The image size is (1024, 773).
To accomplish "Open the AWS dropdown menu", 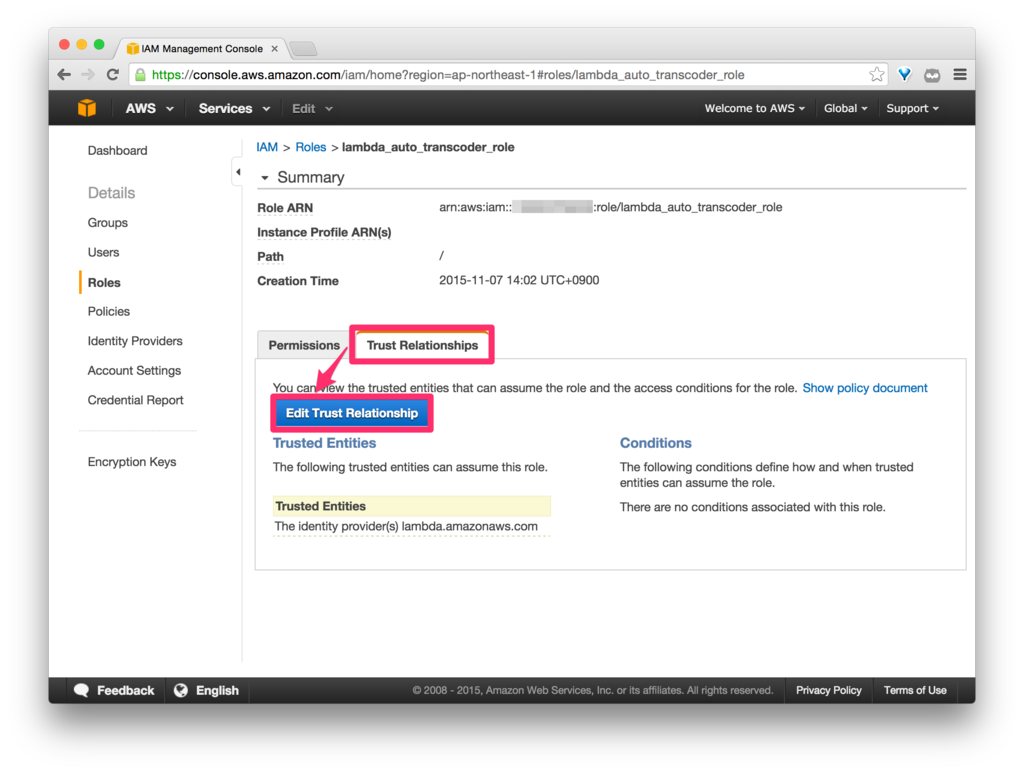I will click(150, 108).
